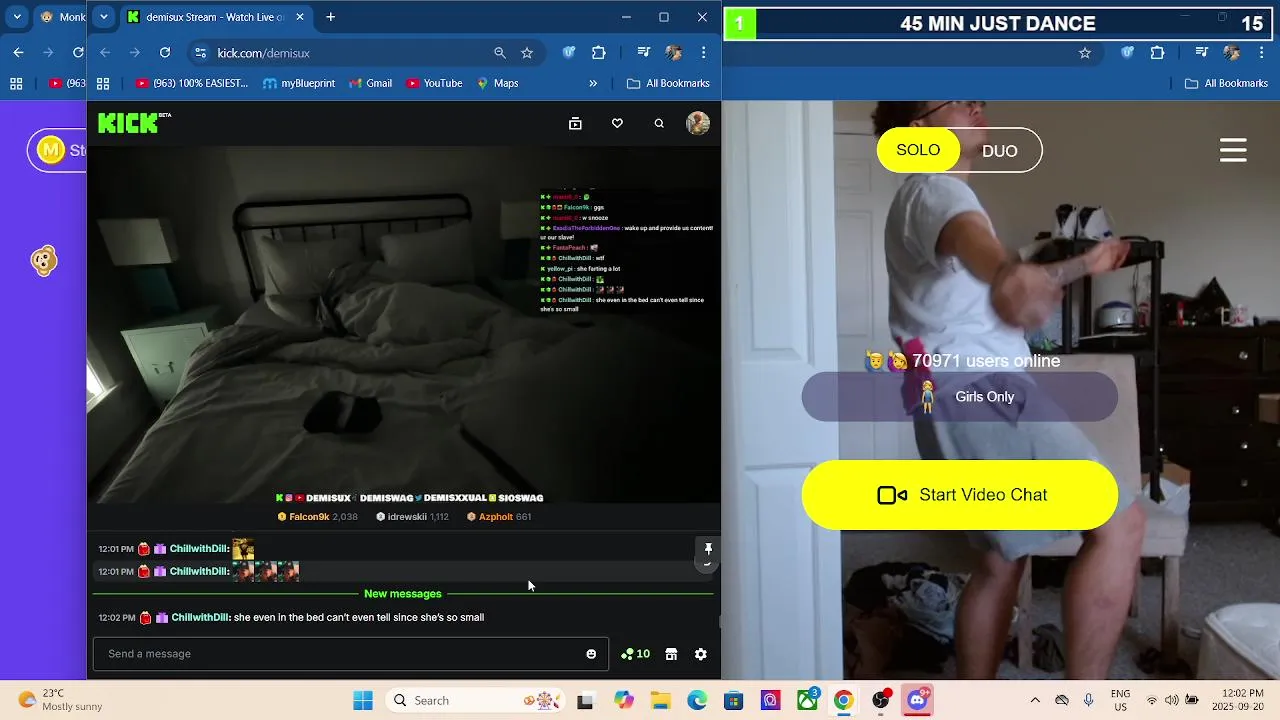Open Chrome three-dot menu in Kick window

[704, 53]
